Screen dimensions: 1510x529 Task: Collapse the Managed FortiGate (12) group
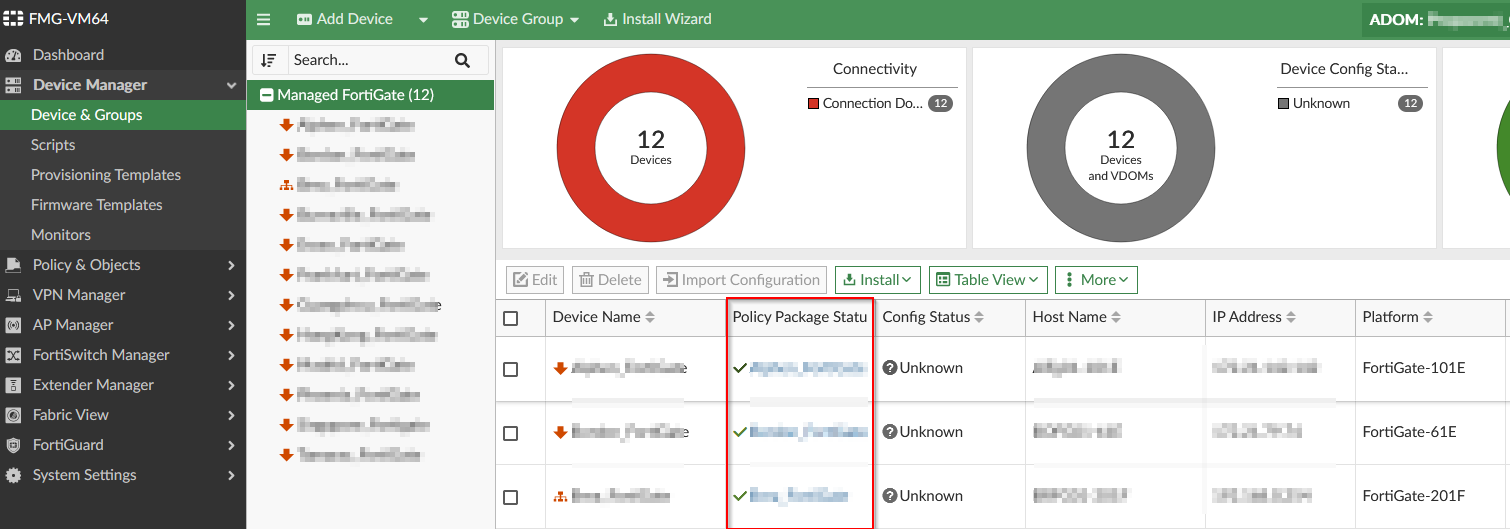266,95
